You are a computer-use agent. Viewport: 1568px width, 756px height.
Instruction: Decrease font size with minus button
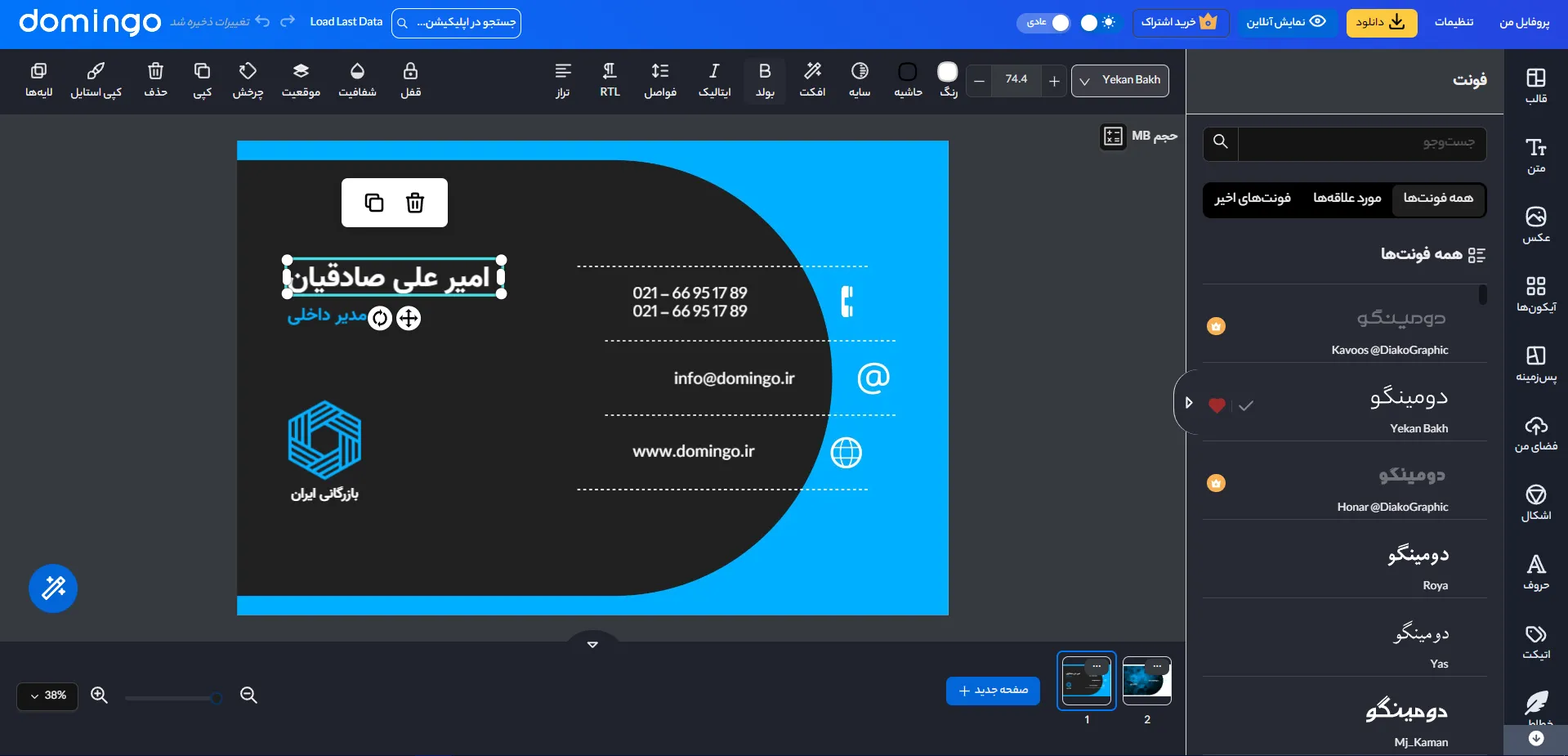[x=979, y=81]
